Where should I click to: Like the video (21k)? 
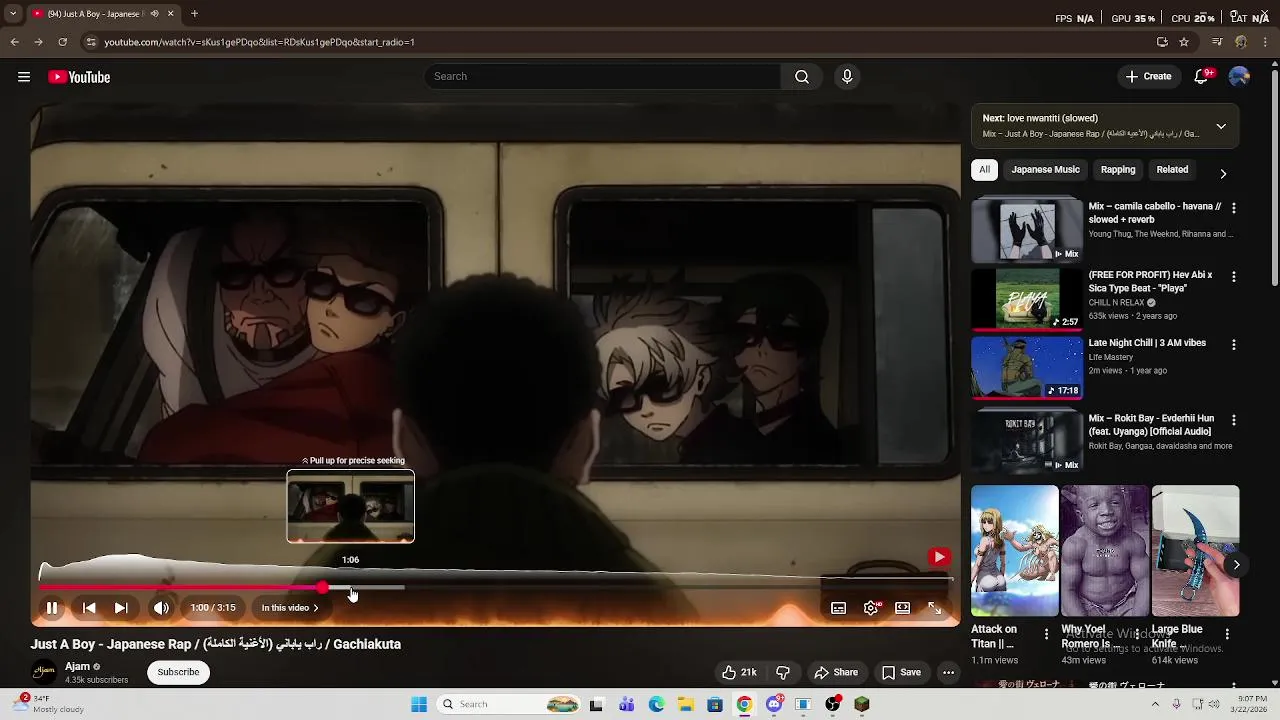click(x=739, y=672)
